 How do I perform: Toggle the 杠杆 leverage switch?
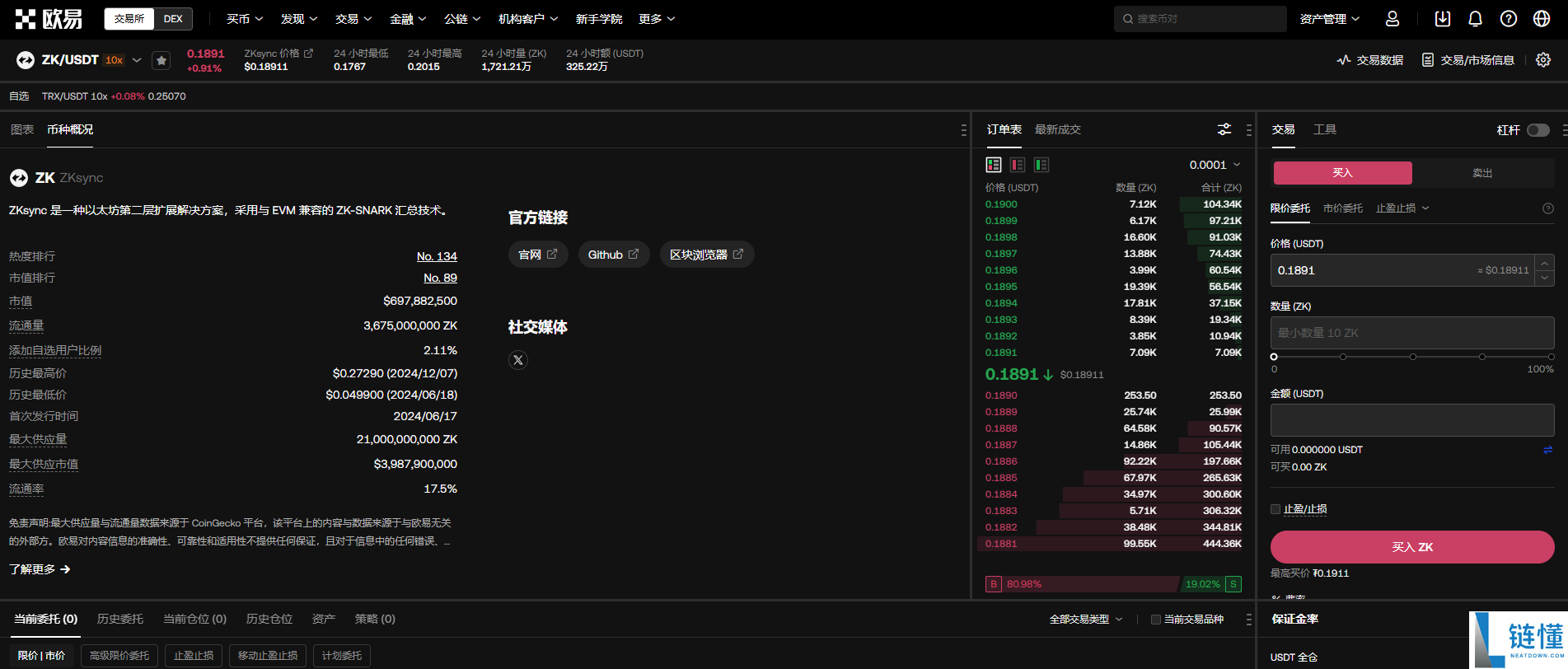click(1538, 130)
